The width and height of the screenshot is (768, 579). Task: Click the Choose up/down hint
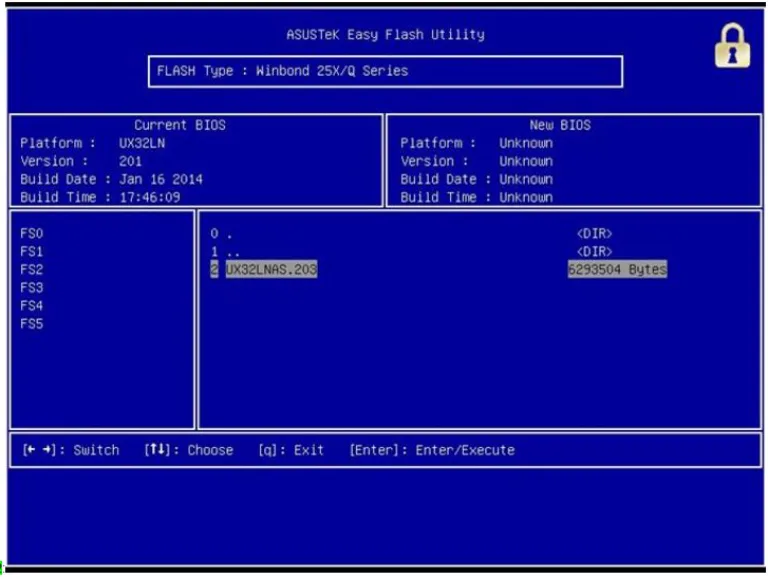pyautogui.click(x=189, y=450)
